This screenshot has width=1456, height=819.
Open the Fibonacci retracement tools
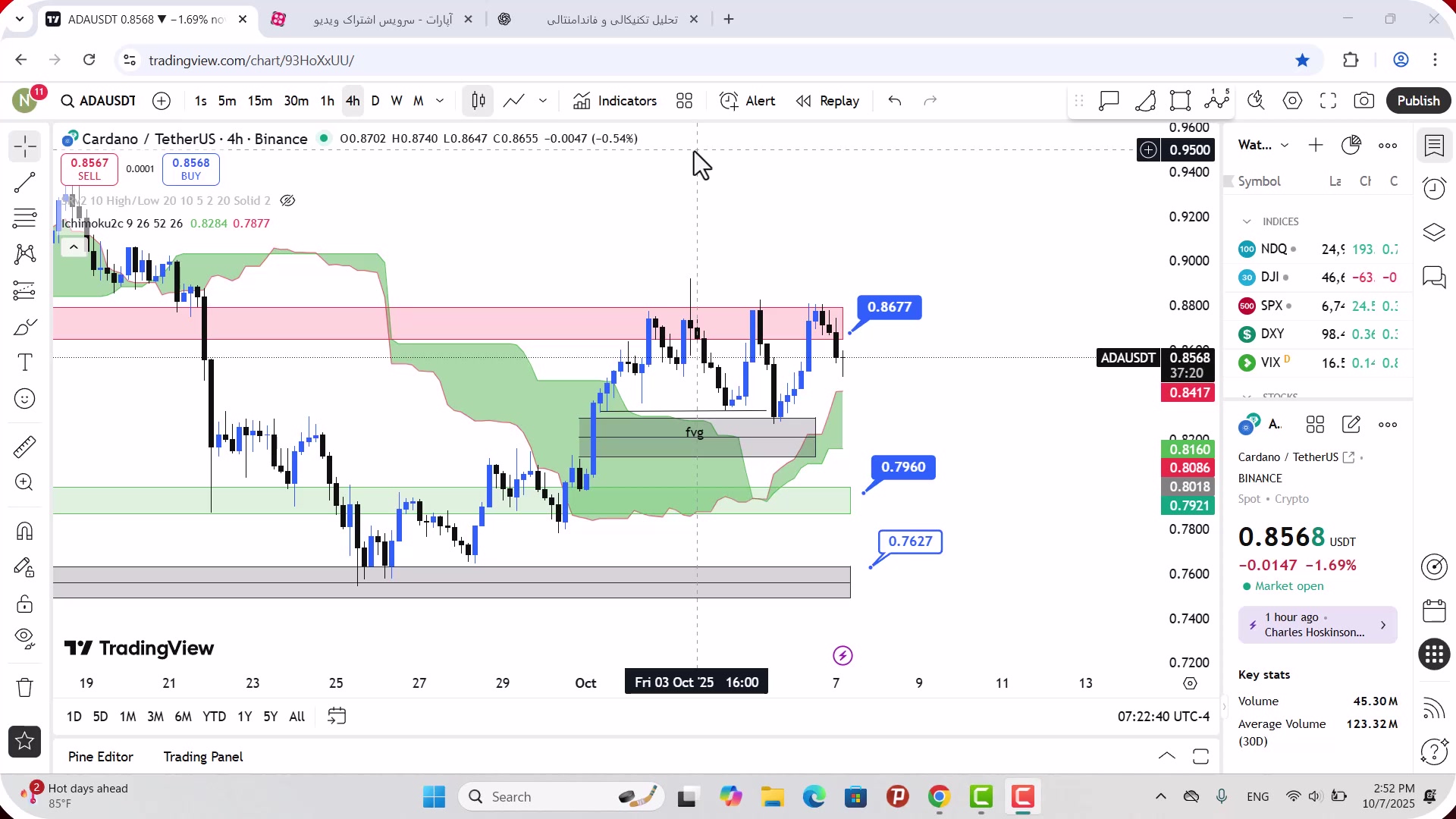(25, 218)
